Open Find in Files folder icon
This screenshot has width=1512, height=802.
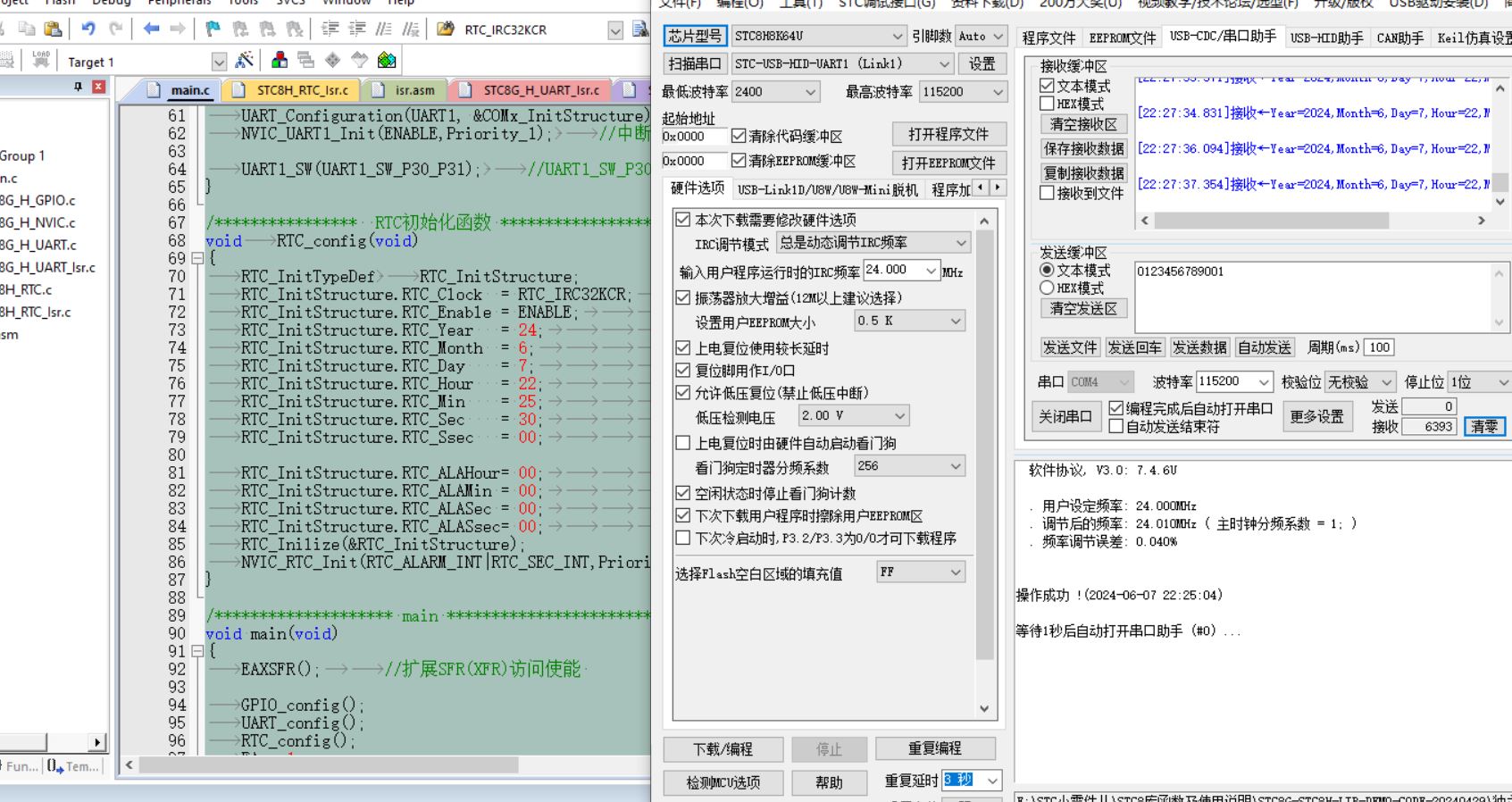(446, 29)
